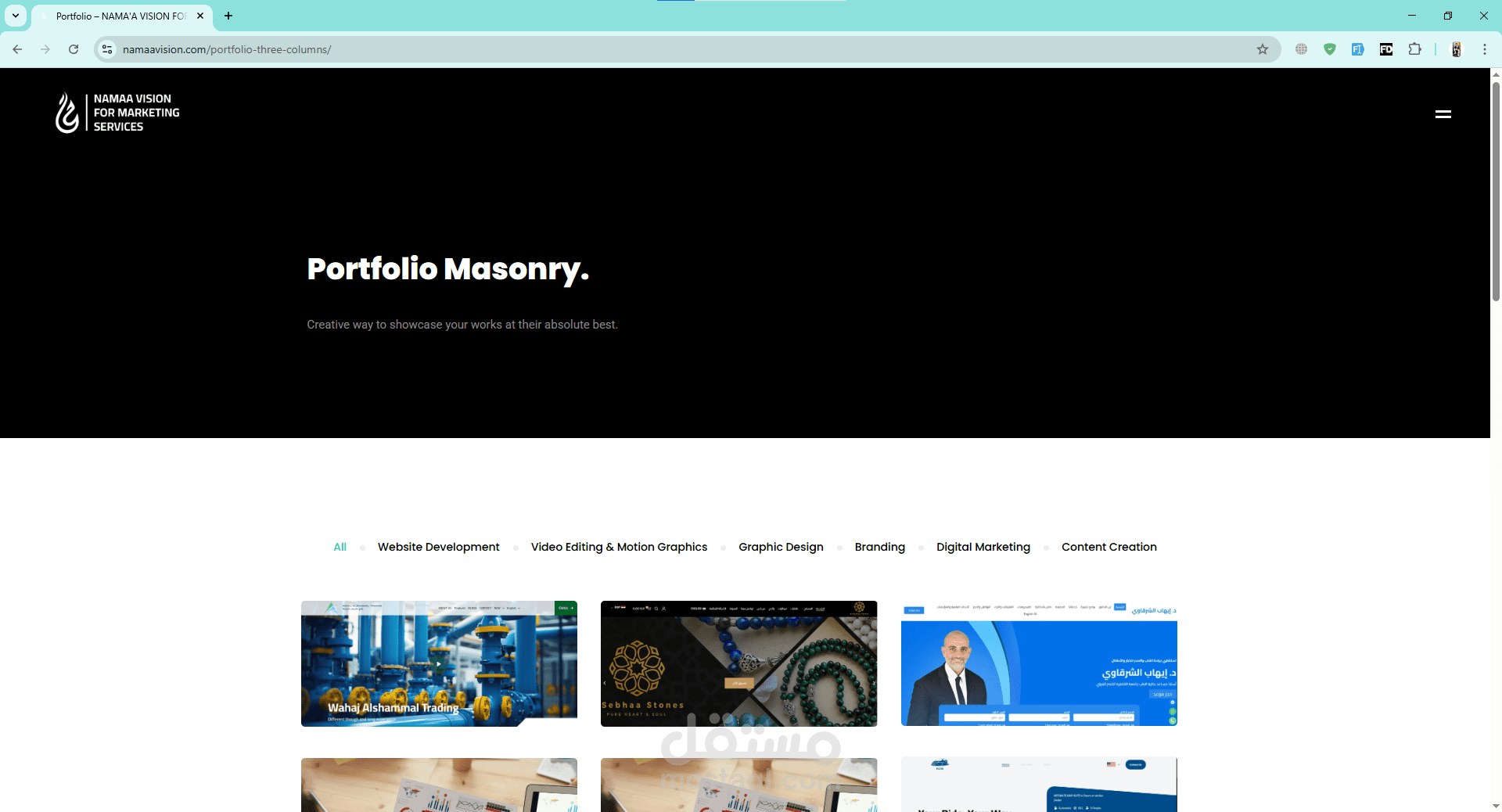The height and width of the screenshot is (812, 1502).
Task: Open the FD extension icon
Action: tap(1386, 49)
